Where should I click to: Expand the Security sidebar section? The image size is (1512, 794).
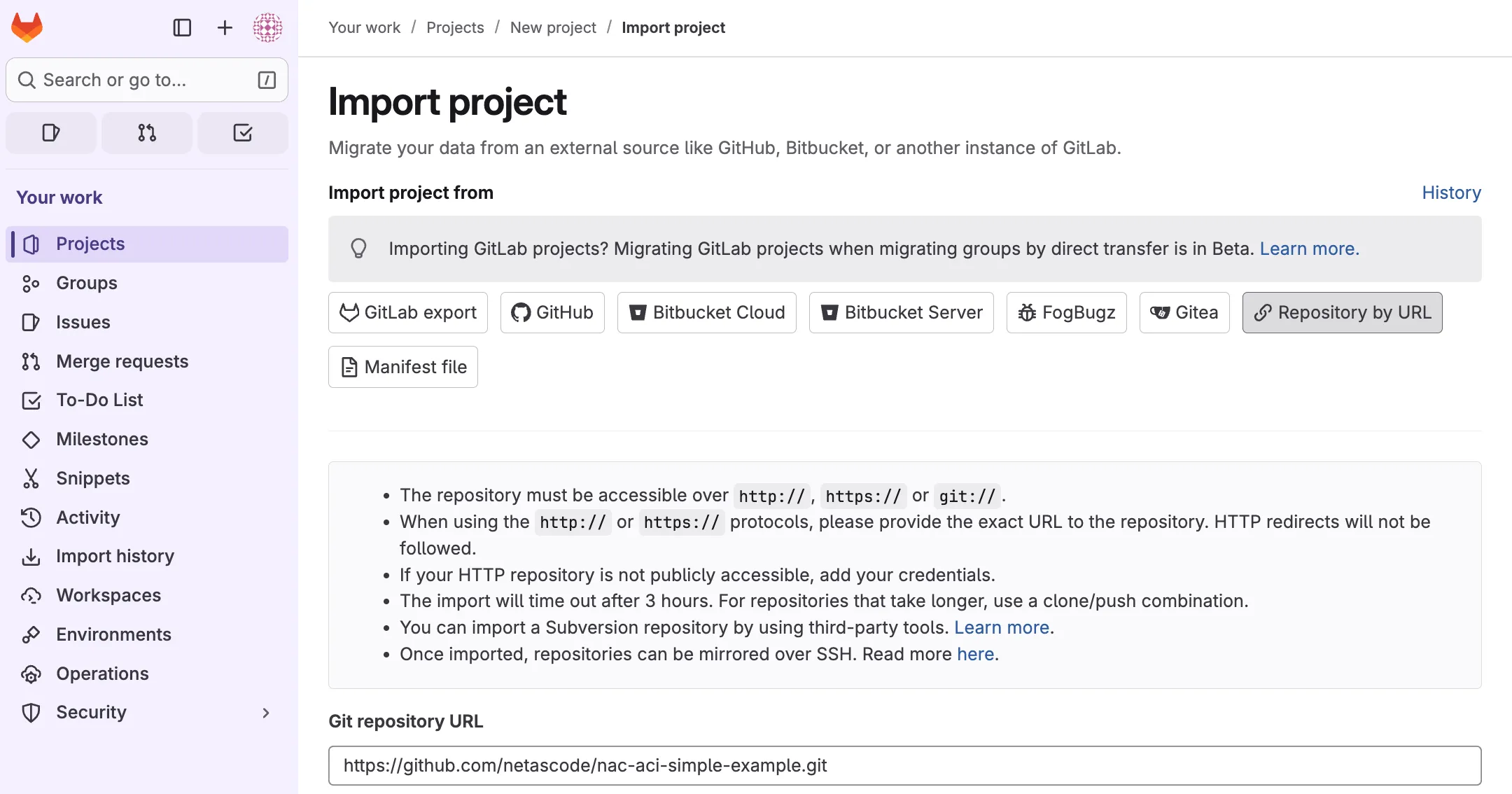coord(265,713)
